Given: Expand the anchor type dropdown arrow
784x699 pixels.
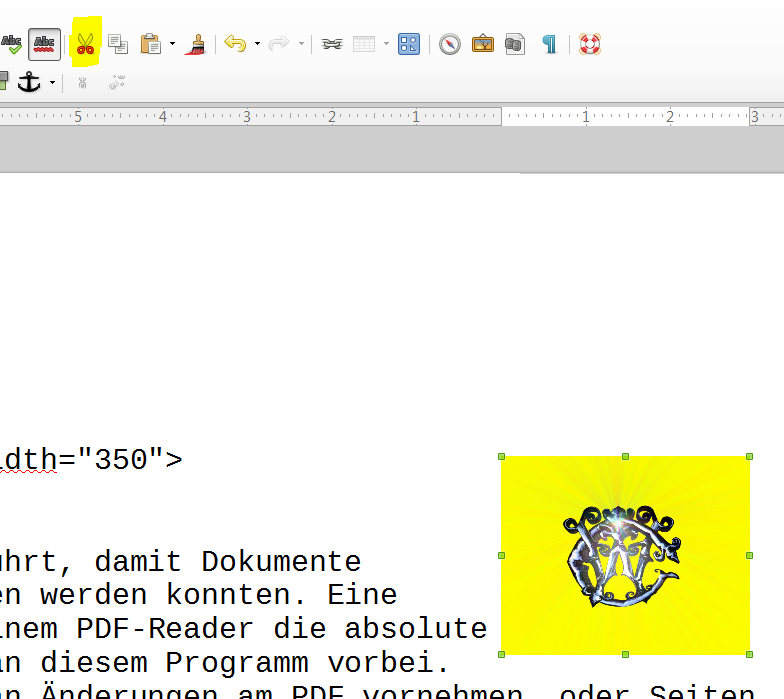Looking at the screenshot, I should tap(50, 83).
